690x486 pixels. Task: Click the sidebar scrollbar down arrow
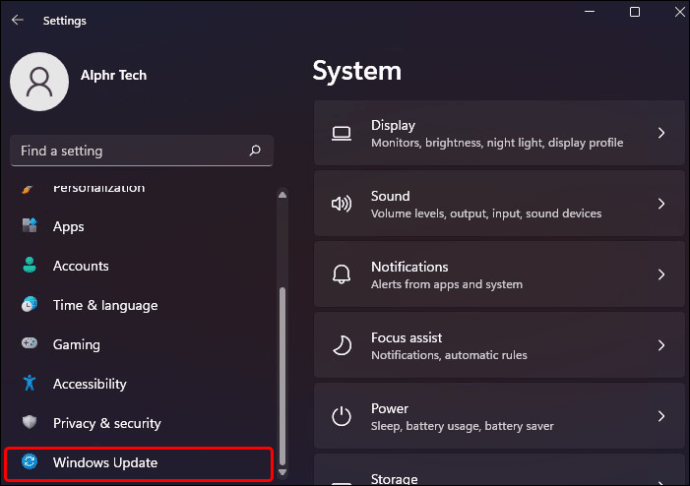pyautogui.click(x=282, y=471)
